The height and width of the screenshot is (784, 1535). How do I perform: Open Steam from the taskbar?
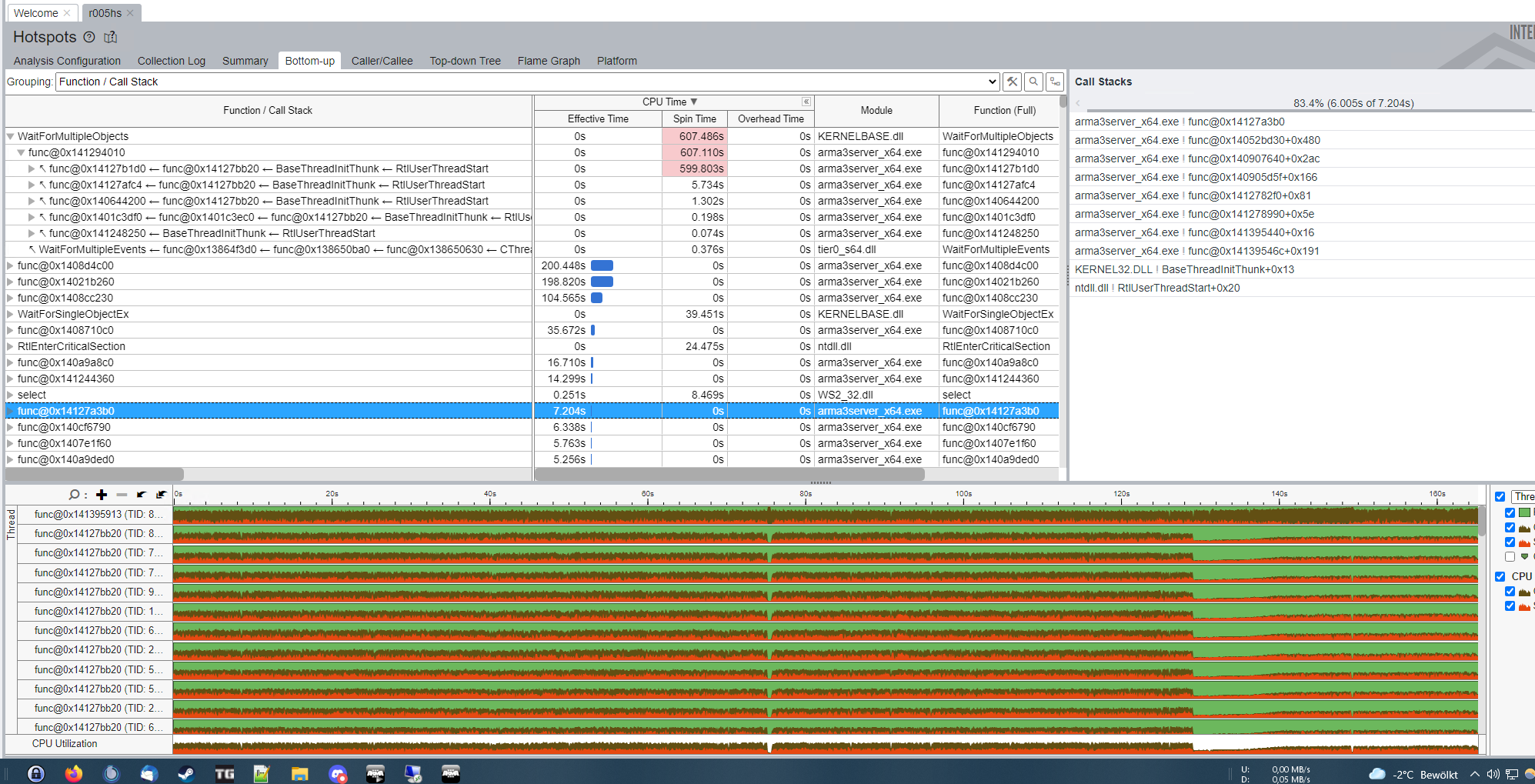pyautogui.click(x=186, y=773)
